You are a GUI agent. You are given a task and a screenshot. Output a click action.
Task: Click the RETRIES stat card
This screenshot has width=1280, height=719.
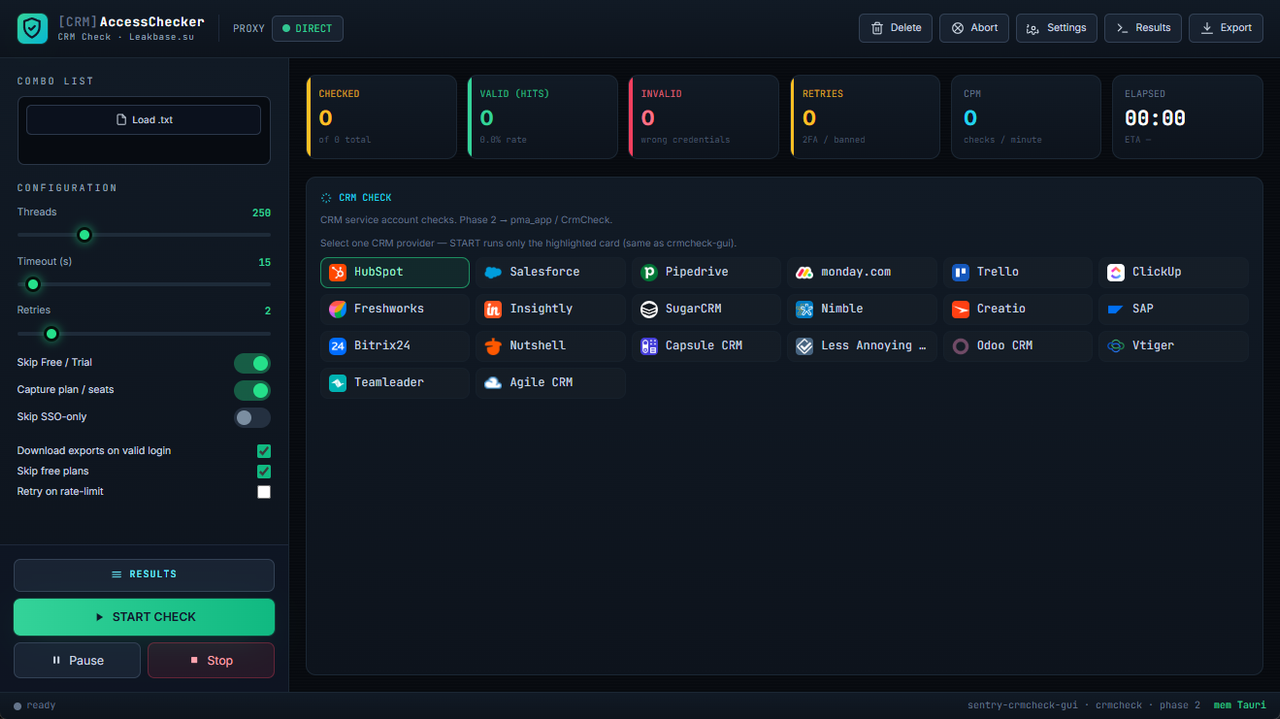coord(864,117)
